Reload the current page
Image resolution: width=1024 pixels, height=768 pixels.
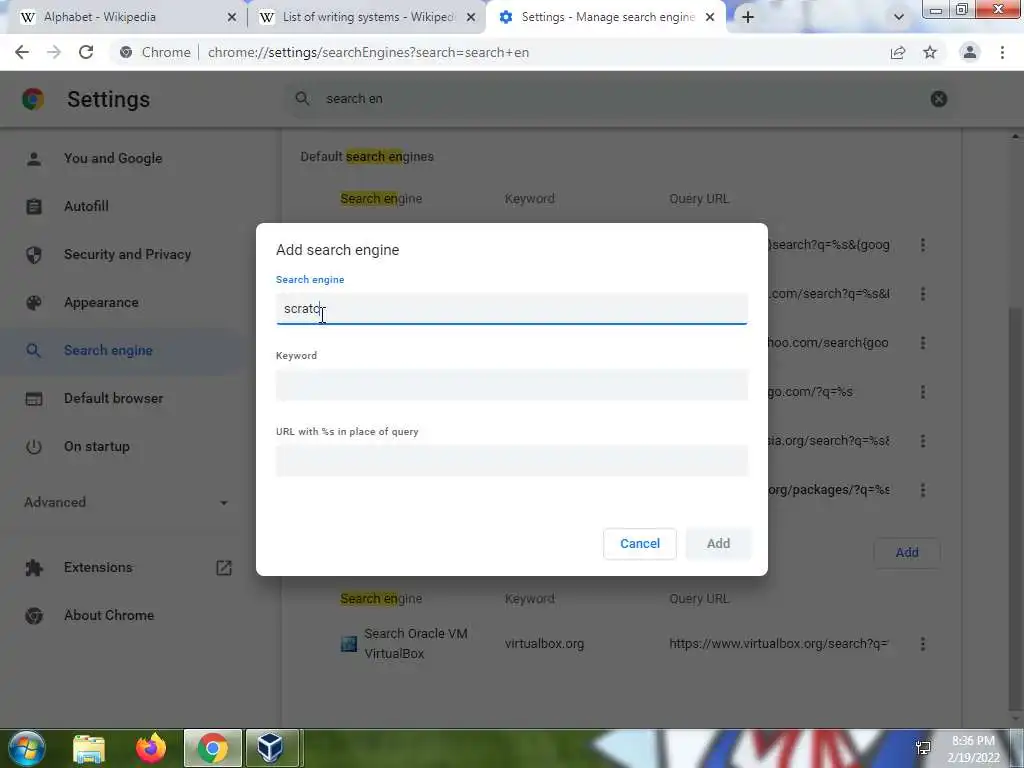(x=86, y=52)
